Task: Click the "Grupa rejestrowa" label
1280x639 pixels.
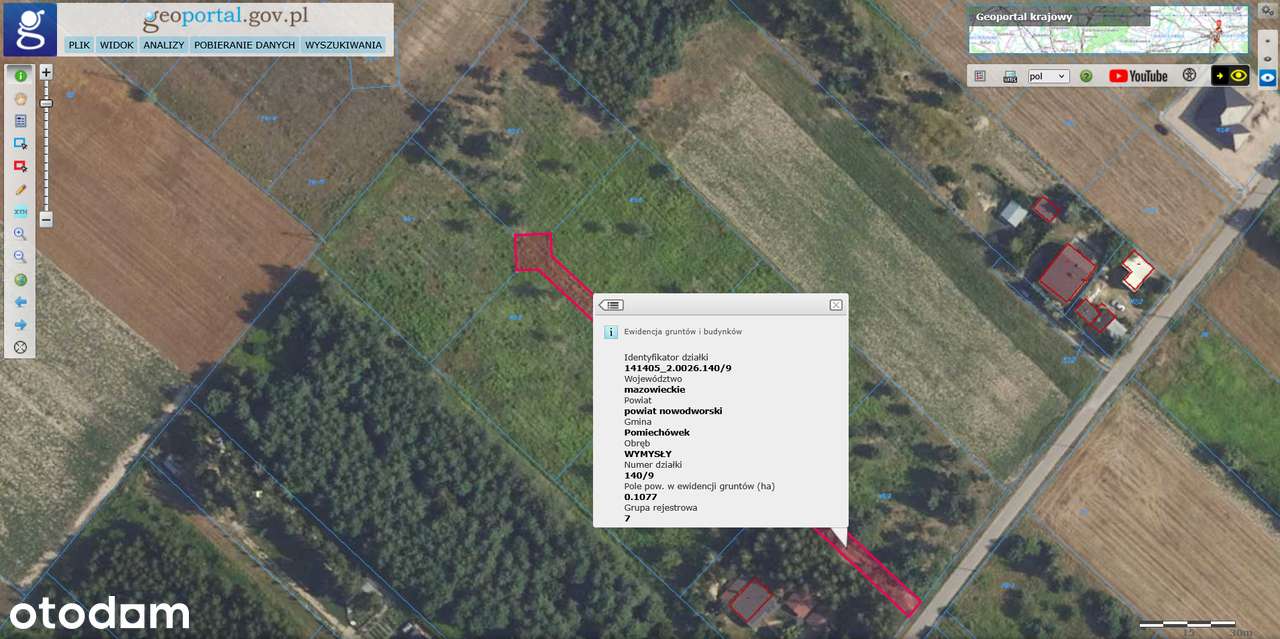Action: tap(660, 508)
